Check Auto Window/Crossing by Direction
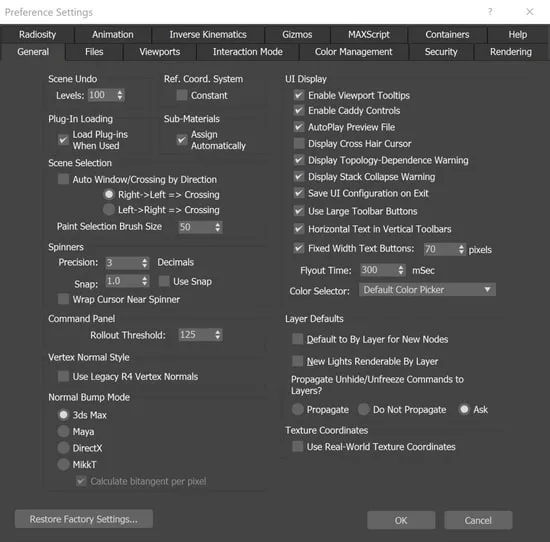The height and width of the screenshot is (542, 550). point(63,179)
